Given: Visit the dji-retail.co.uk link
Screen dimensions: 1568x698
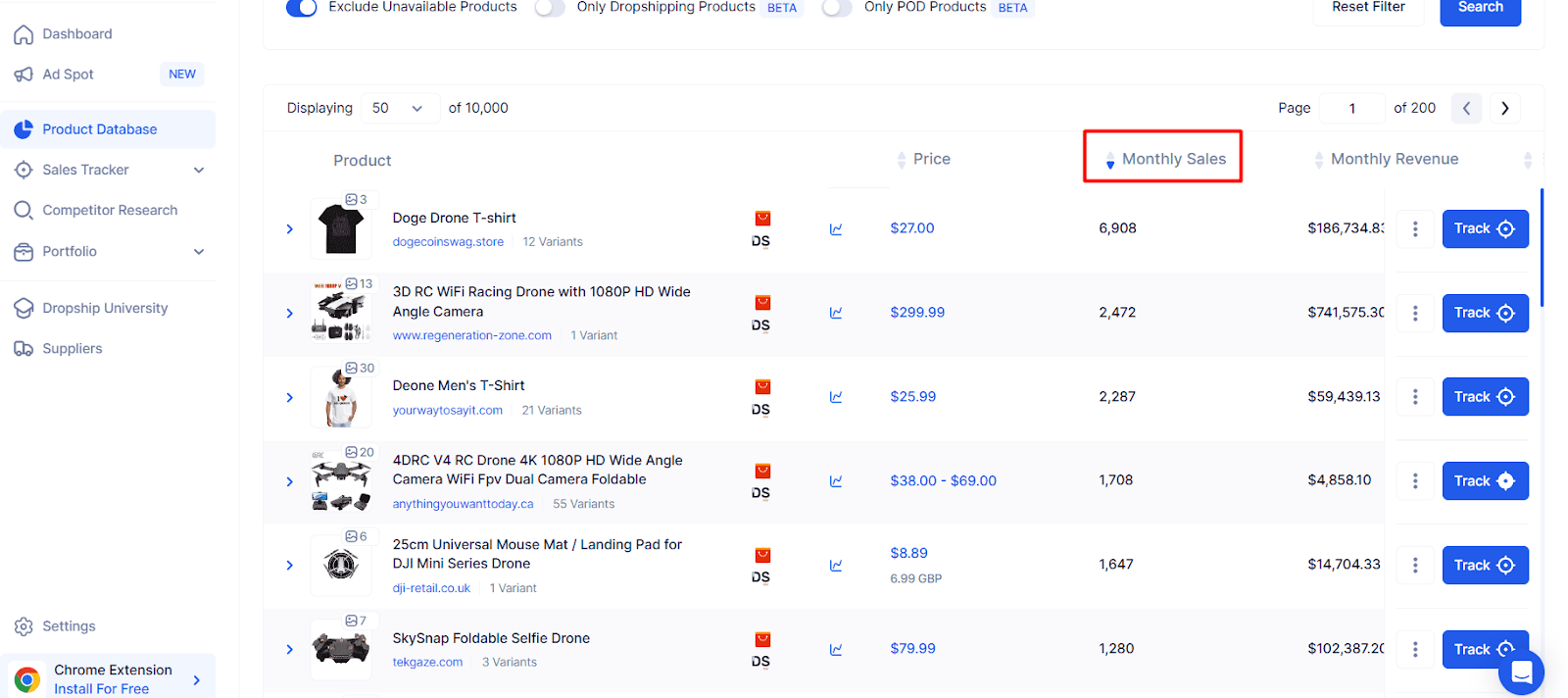Looking at the screenshot, I should (431, 588).
